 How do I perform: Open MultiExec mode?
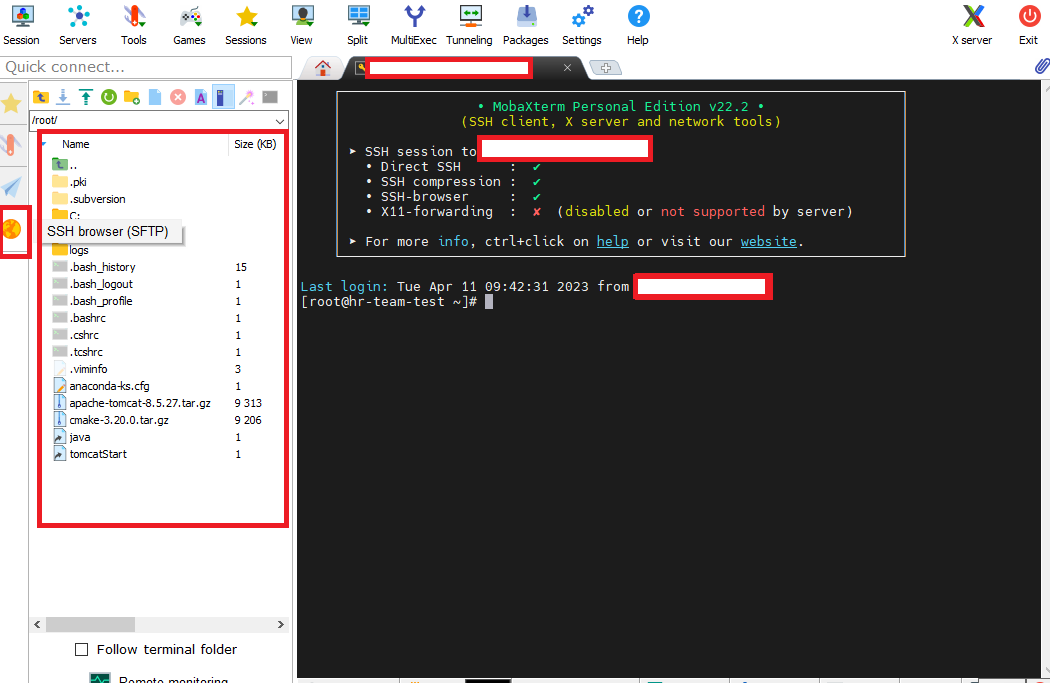point(414,25)
